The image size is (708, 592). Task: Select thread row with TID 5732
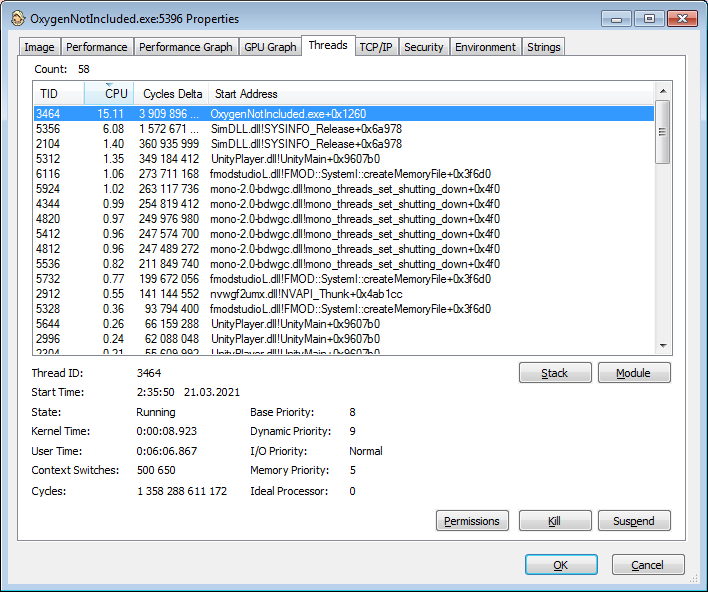(x=344, y=279)
